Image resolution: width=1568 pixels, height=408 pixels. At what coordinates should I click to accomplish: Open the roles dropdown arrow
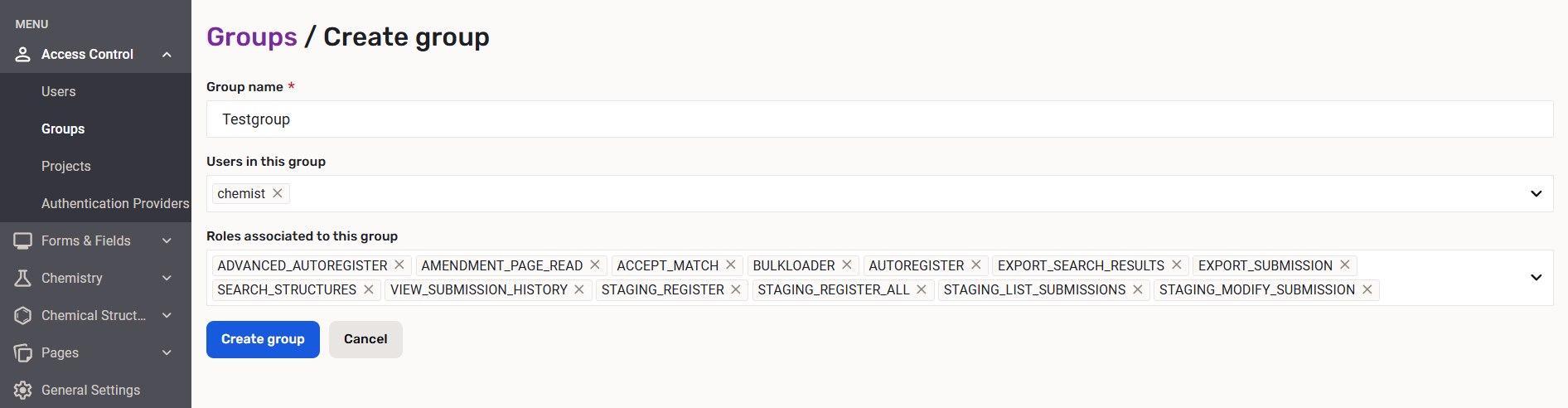click(x=1536, y=277)
